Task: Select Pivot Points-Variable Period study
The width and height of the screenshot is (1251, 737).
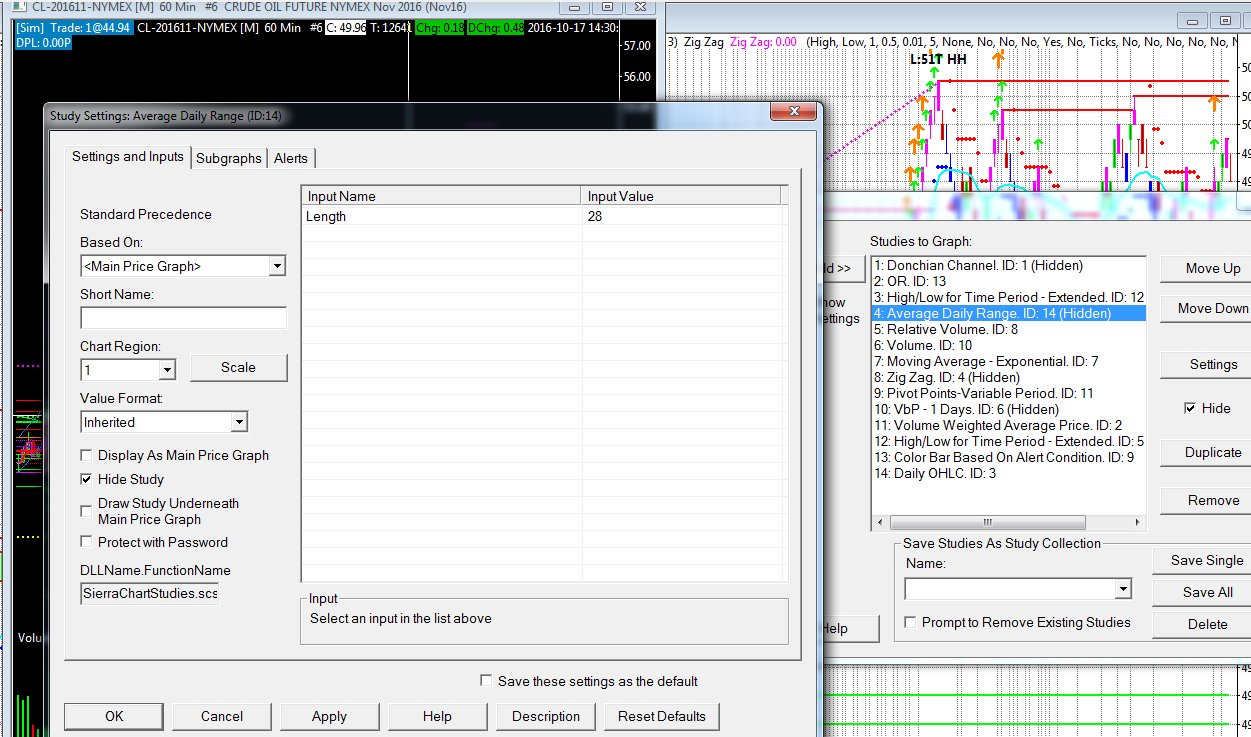Action: (x=1008, y=393)
